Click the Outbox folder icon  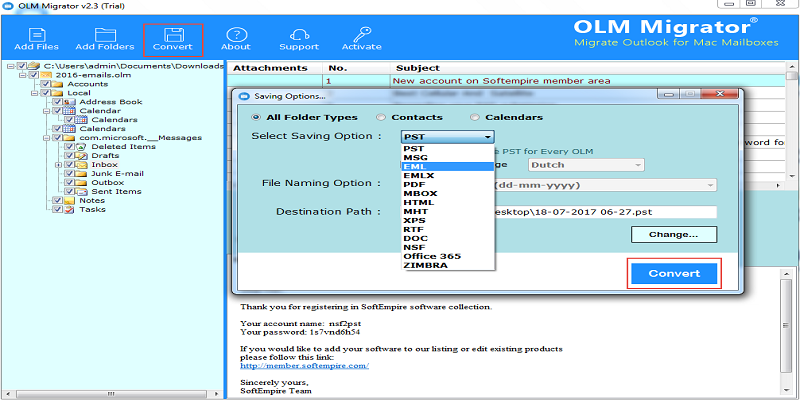click(x=82, y=183)
